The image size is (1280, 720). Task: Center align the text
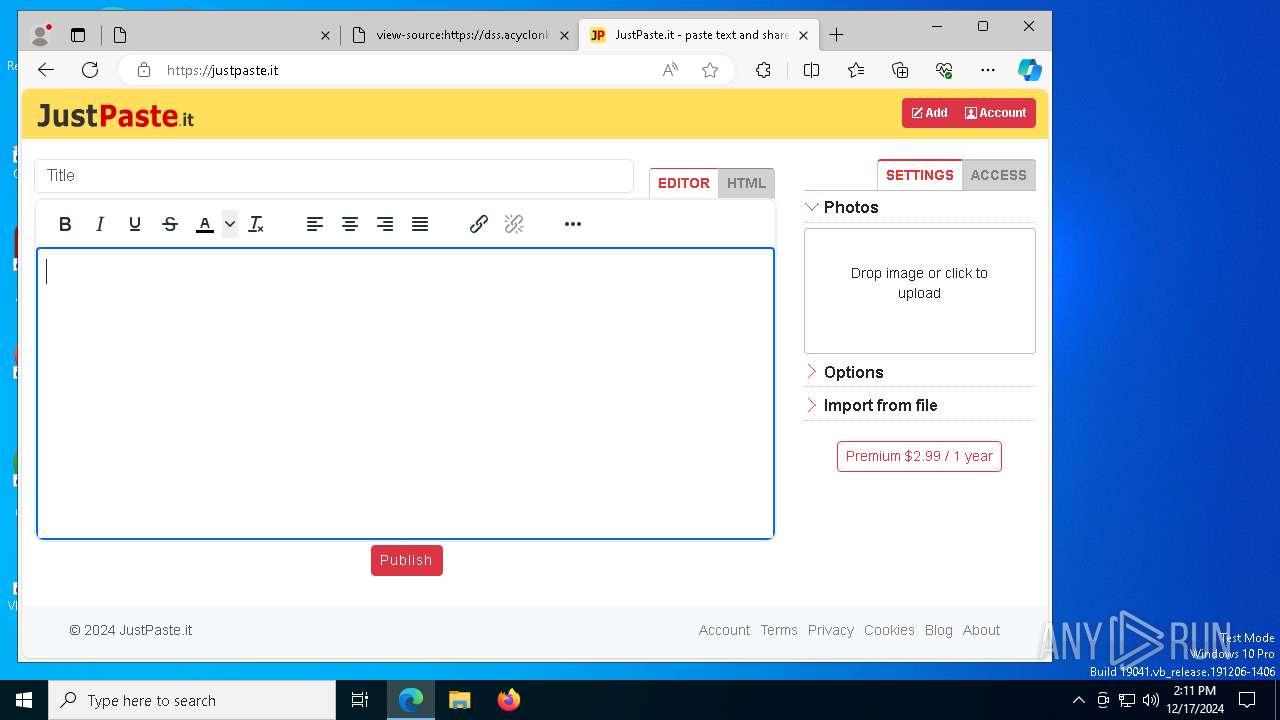pos(350,224)
